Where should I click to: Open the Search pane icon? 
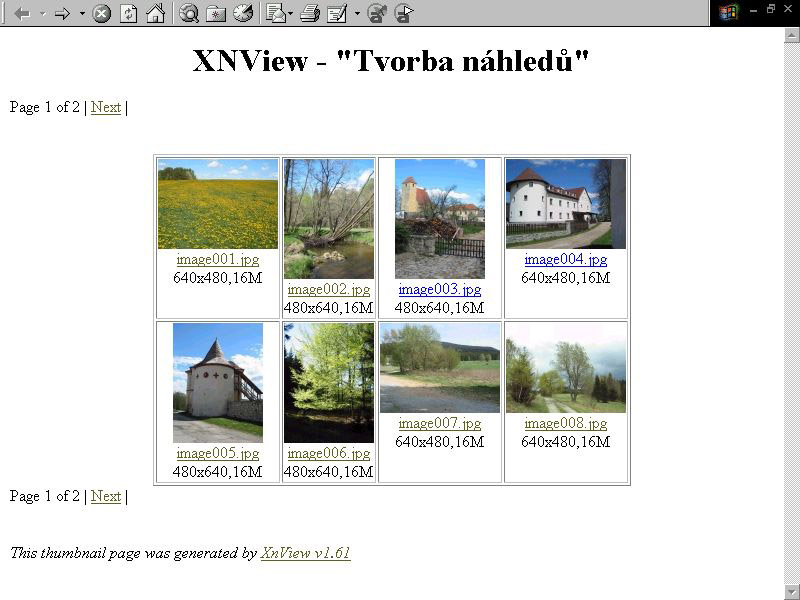click(x=189, y=13)
